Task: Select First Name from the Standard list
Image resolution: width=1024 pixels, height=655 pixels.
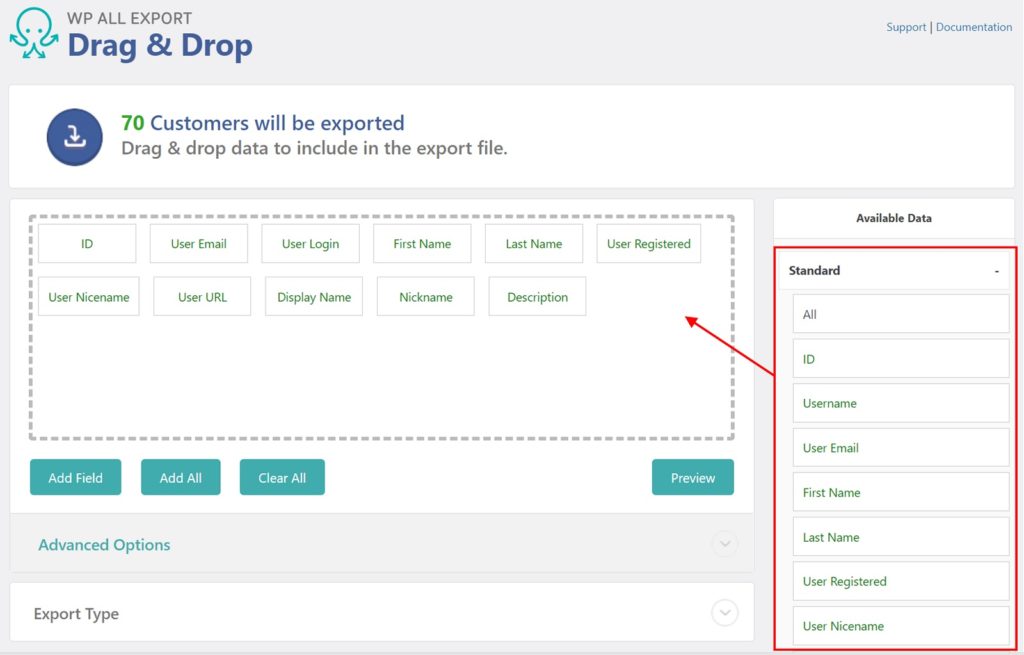Action: [900, 492]
